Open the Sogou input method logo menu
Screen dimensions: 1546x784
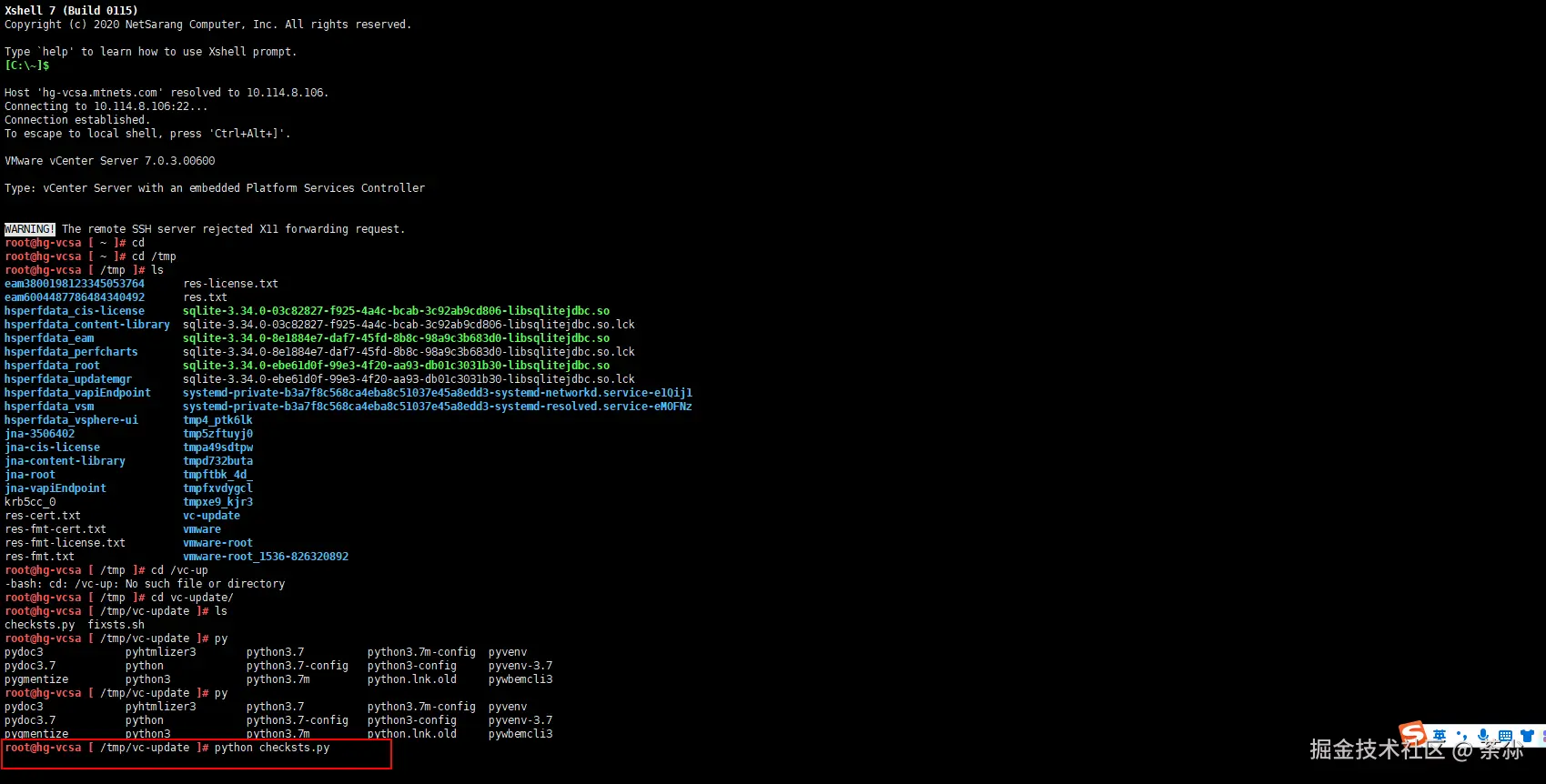[1412, 734]
